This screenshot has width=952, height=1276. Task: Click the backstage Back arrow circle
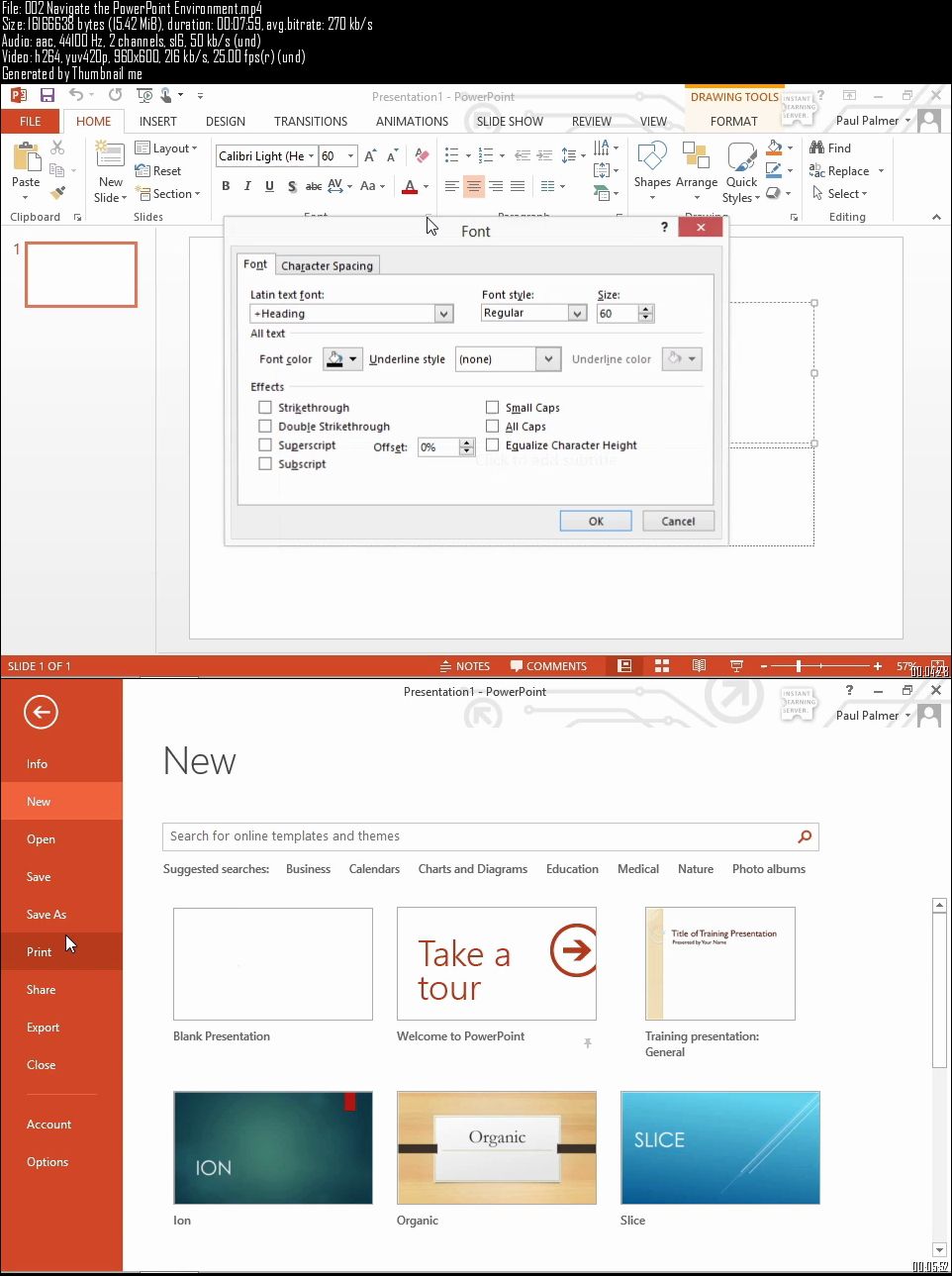click(41, 712)
